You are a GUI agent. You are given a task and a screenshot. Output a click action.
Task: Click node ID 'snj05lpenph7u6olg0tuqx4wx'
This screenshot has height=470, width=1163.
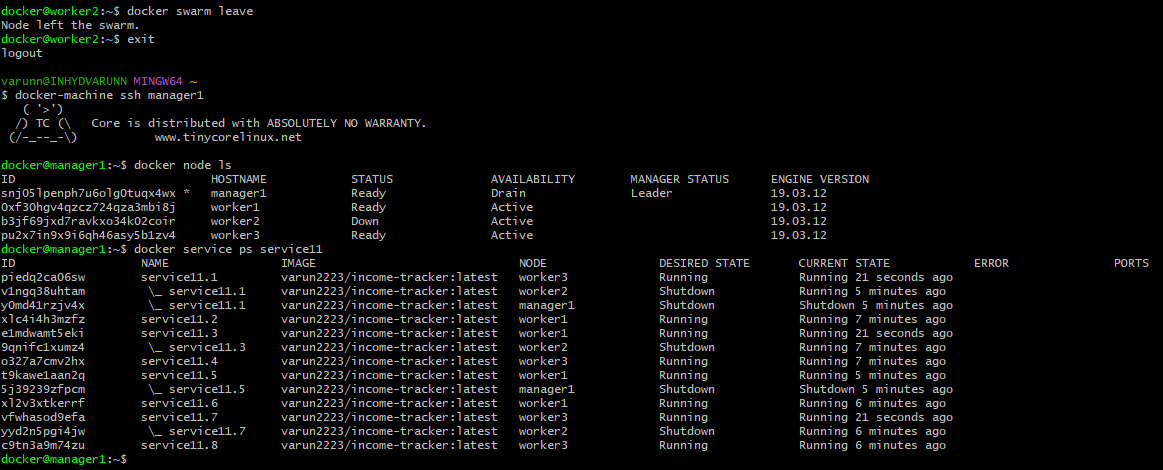89,193
